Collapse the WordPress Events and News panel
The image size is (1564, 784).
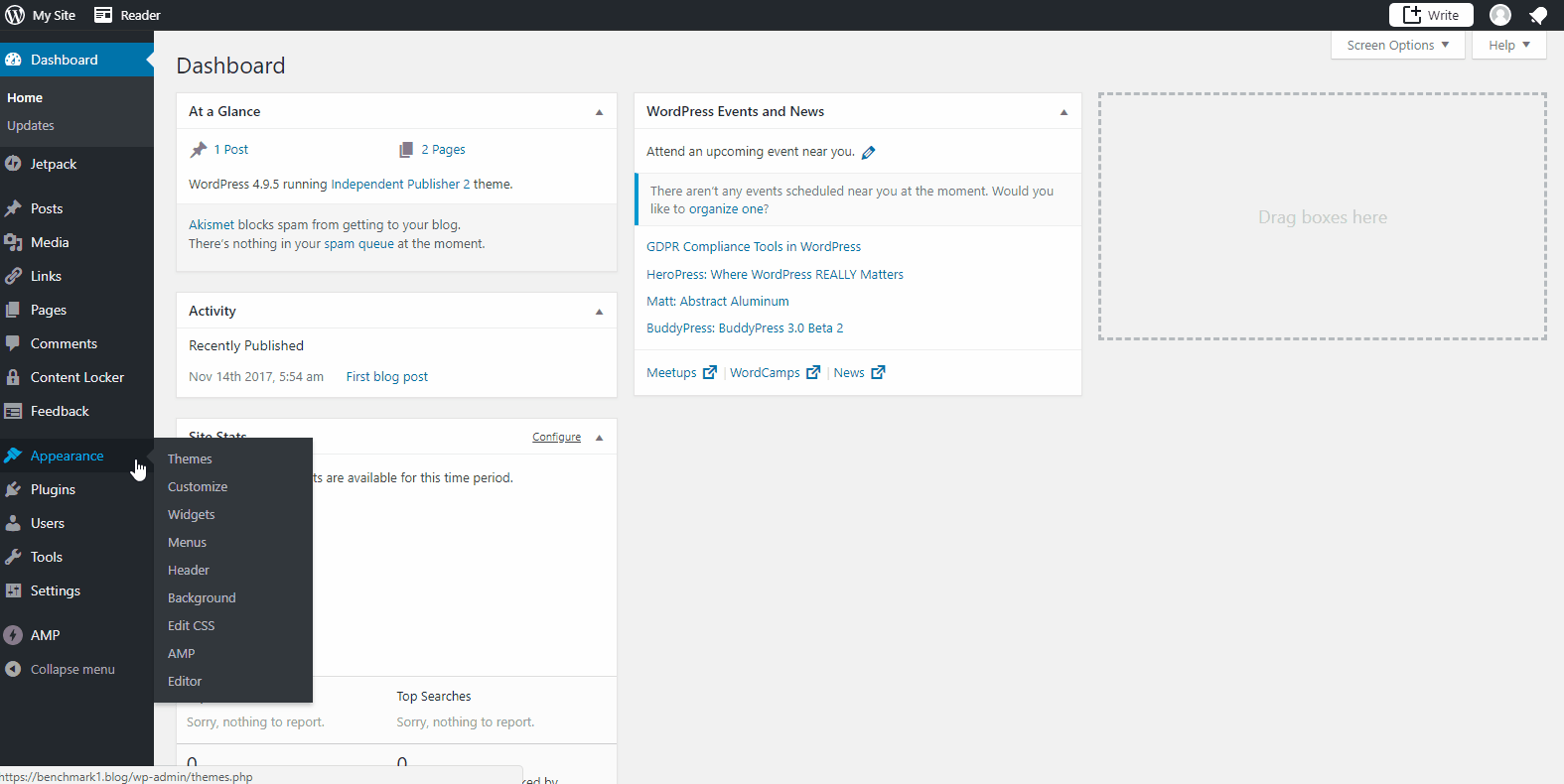point(1064,112)
